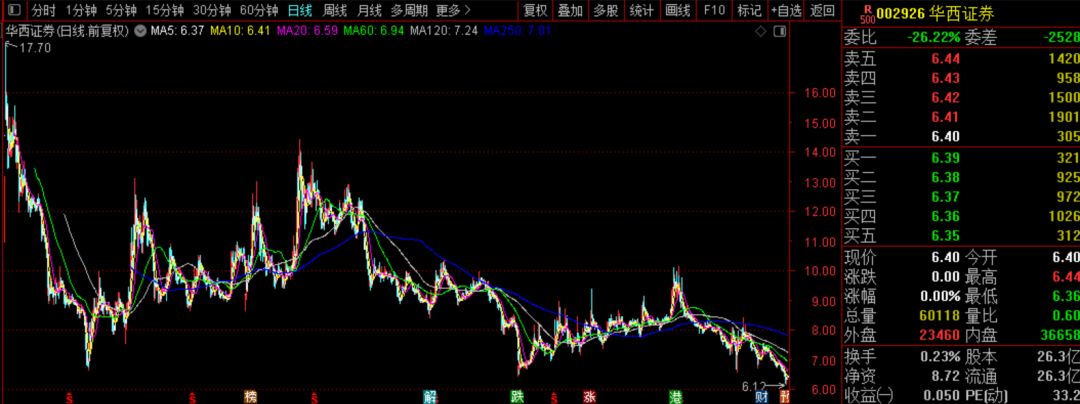Click the 解 event marker on the timeline
Screen dimensions: 1080x404
[x=430, y=397]
